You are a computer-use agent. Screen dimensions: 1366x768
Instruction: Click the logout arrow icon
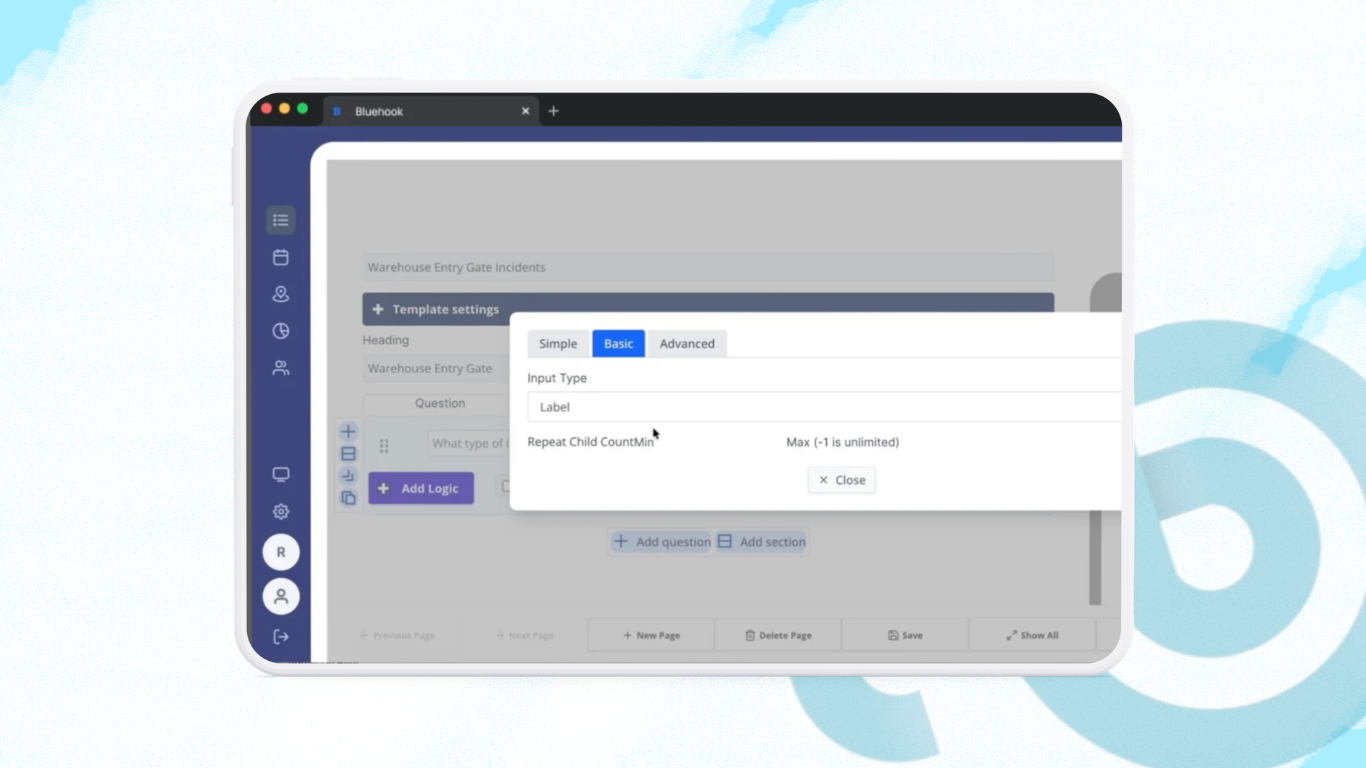(x=281, y=637)
